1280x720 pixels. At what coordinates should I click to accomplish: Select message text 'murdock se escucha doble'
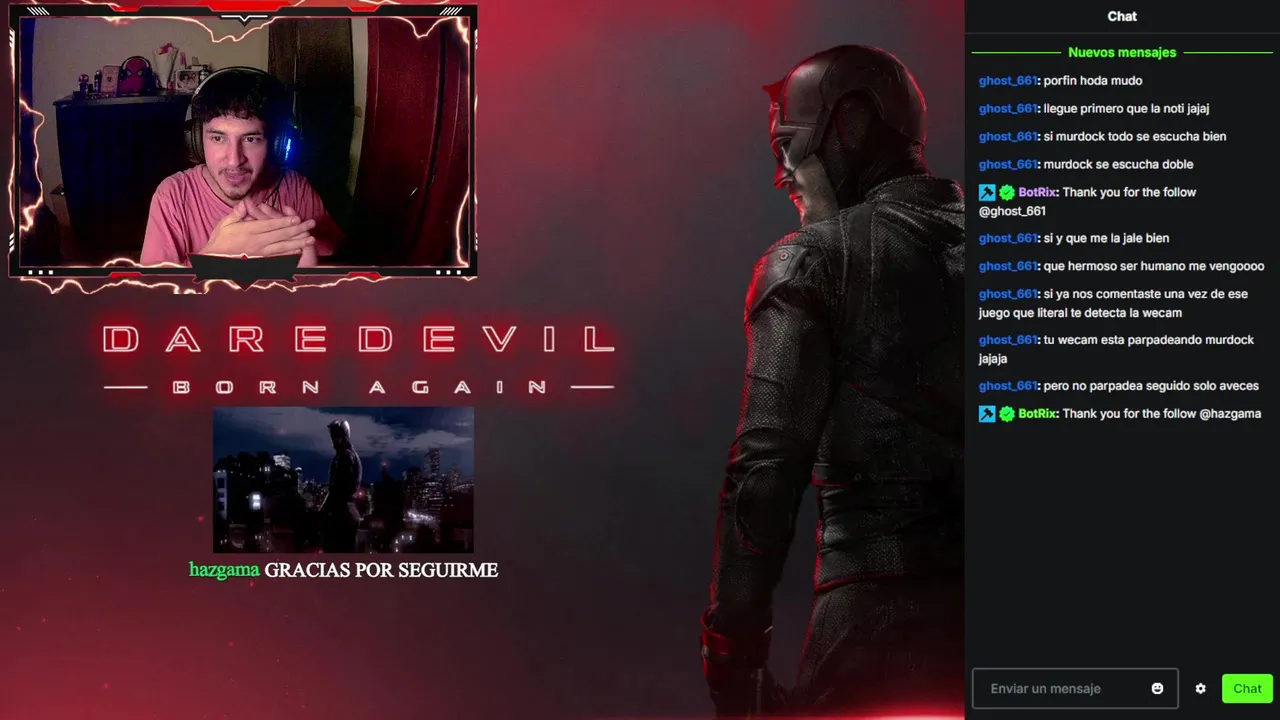pos(1118,164)
